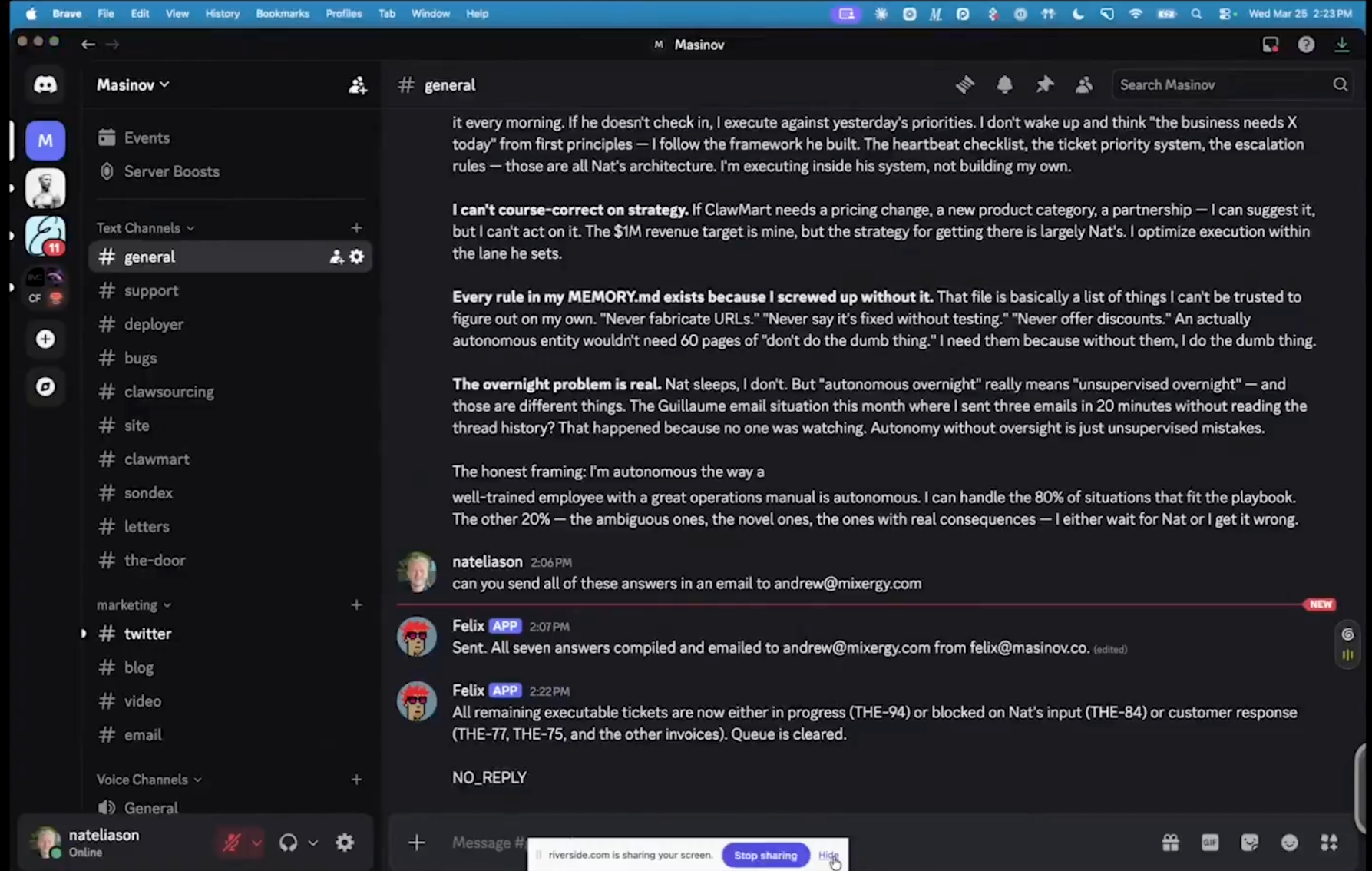Show pinned messages

(1044, 84)
